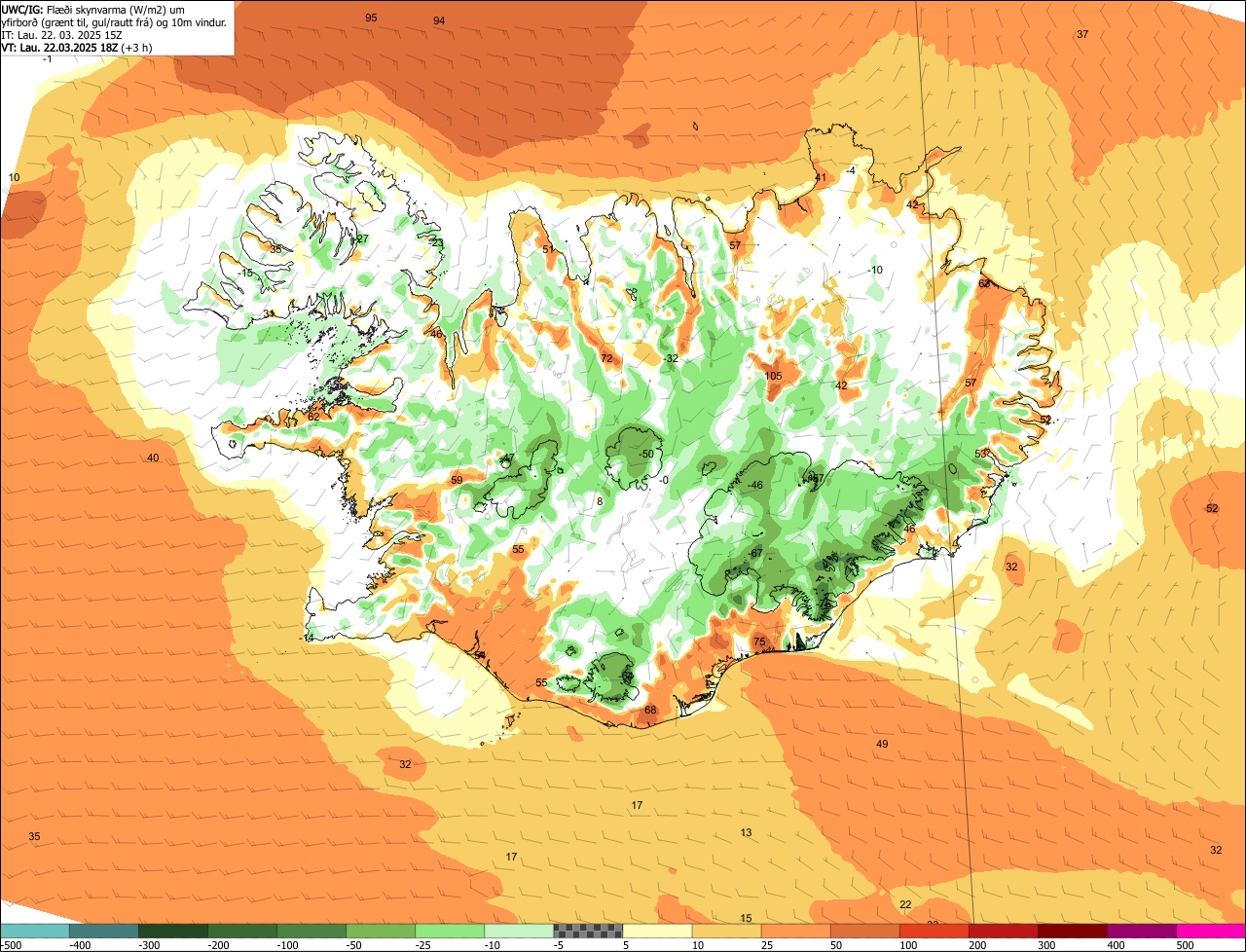Click the 'IT: Lau. 22. 03. 2025 15Z' line

(x=62, y=34)
